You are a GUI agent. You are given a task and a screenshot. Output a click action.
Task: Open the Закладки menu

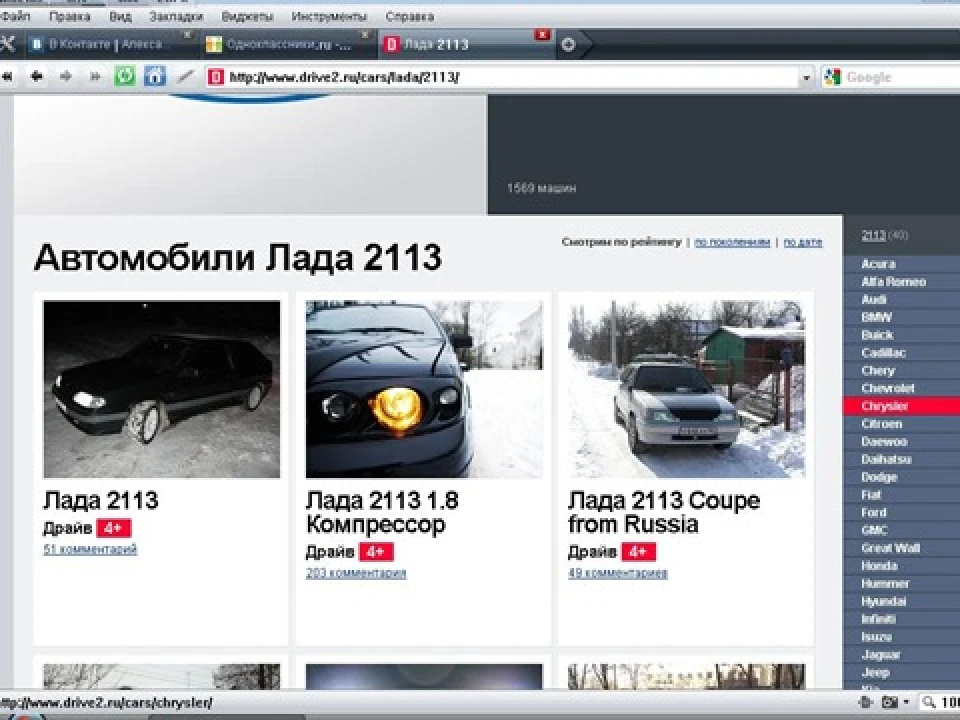click(176, 17)
